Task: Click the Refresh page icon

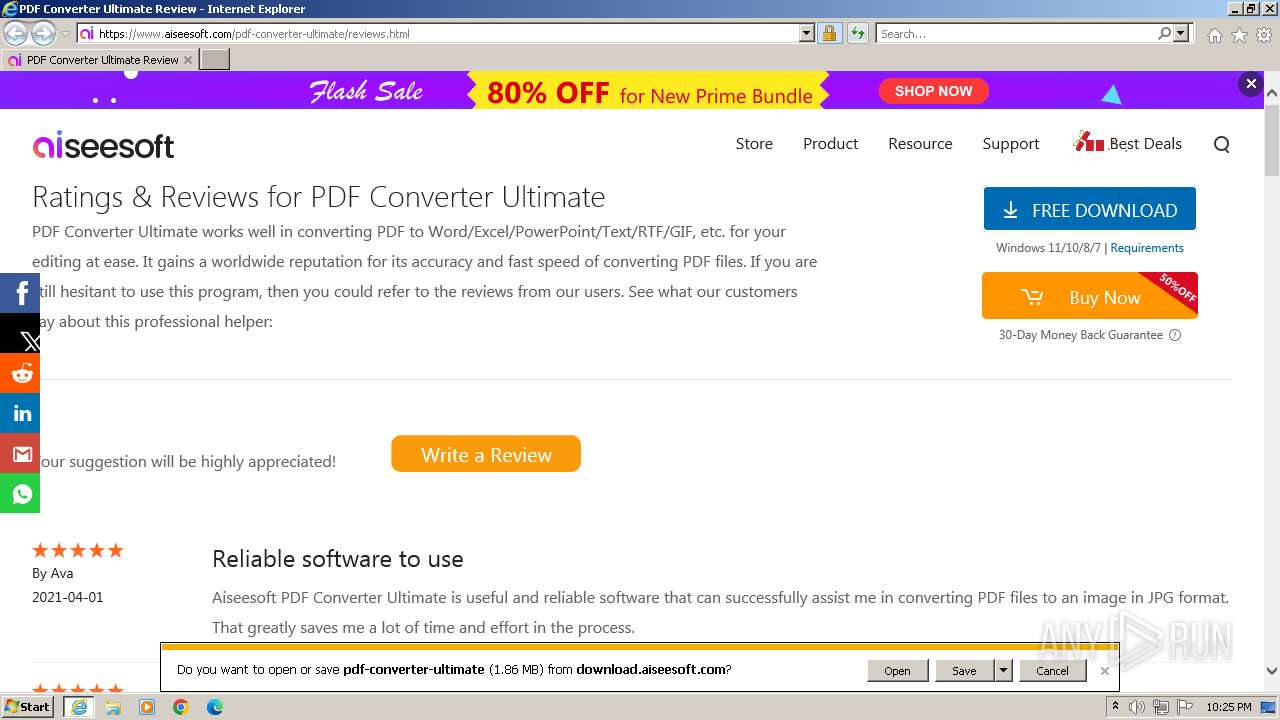Action: [x=857, y=33]
